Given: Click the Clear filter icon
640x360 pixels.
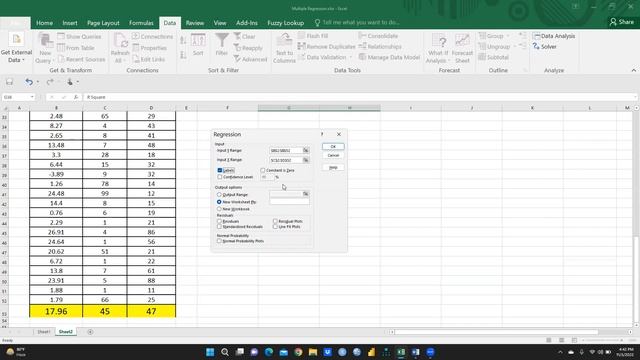Looking at the screenshot, I should click(x=237, y=36).
